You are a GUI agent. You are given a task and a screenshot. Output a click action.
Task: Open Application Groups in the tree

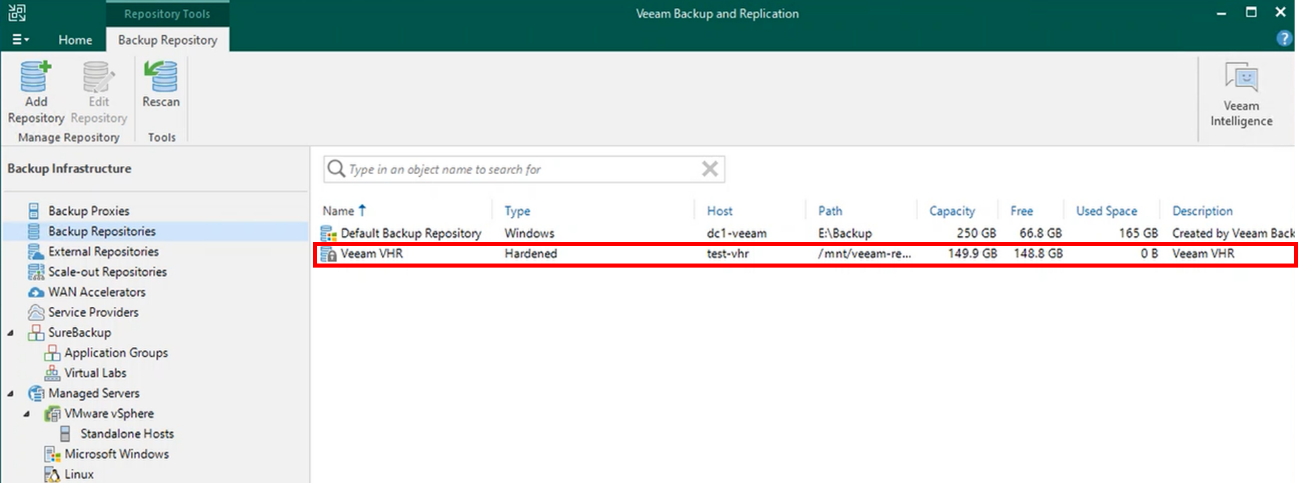[x=116, y=353]
